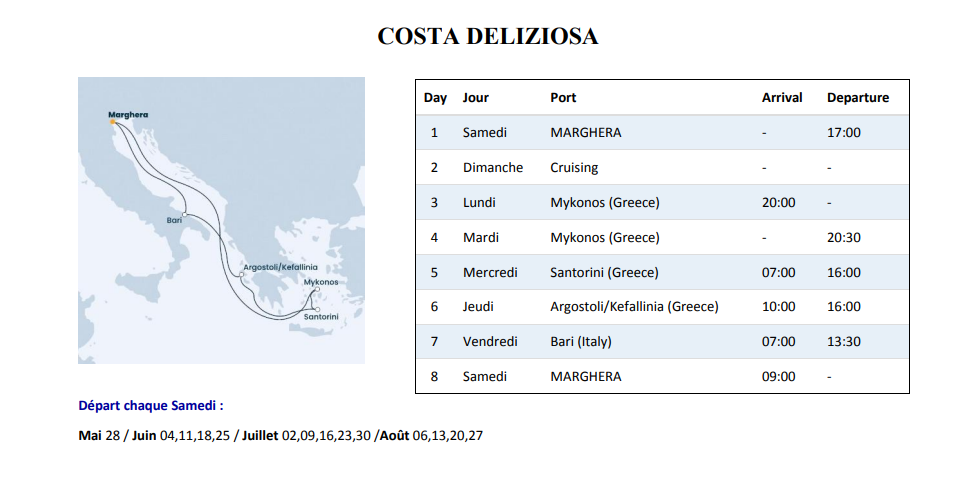Image resolution: width=977 pixels, height=498 pixels.
Task: Click the Arrival column header
Action: click(782, 98)
